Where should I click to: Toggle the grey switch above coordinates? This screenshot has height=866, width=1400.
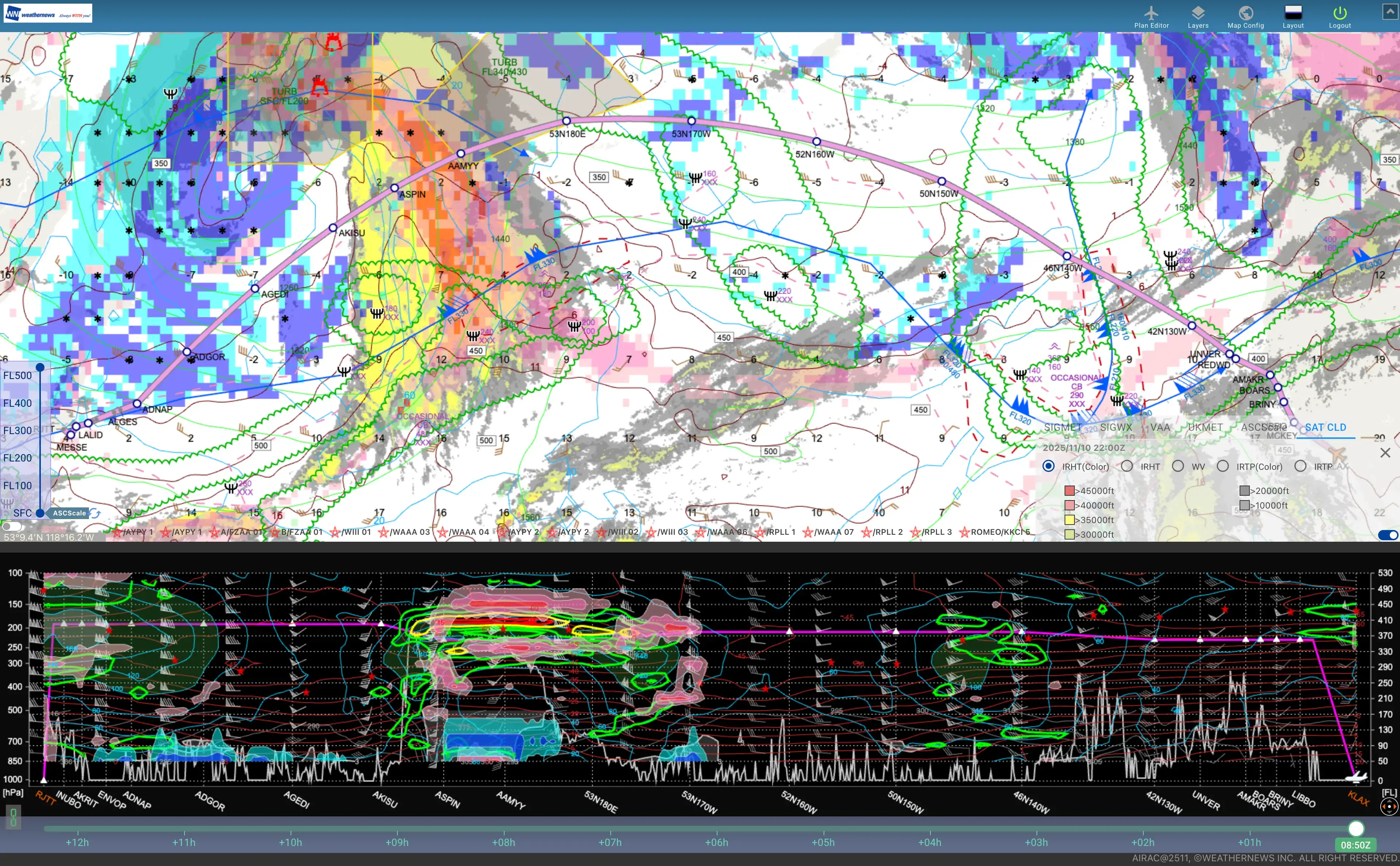point(11,526)
